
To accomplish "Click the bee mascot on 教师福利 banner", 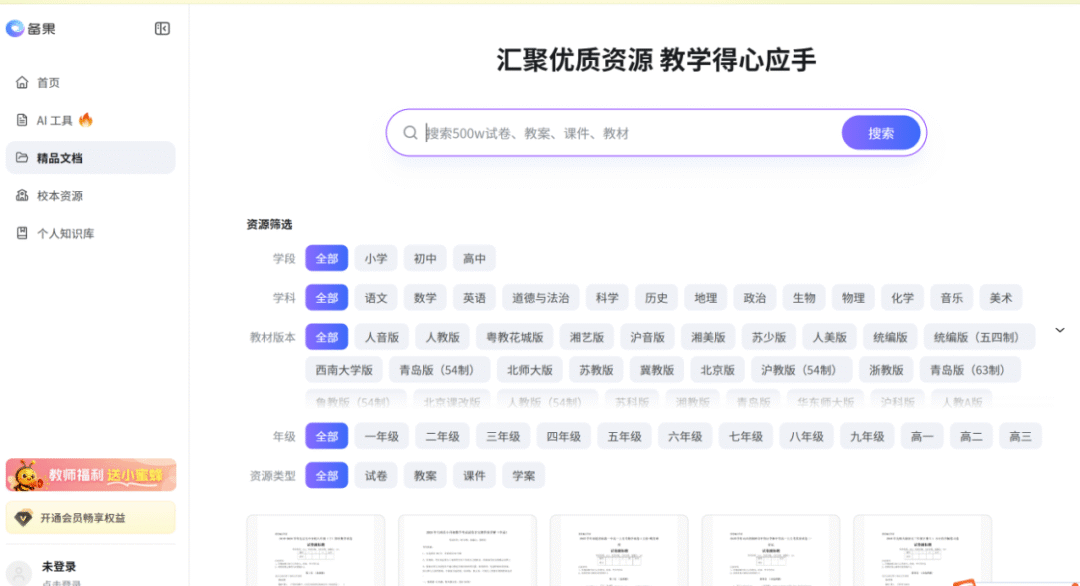I will tap(25, 475).
